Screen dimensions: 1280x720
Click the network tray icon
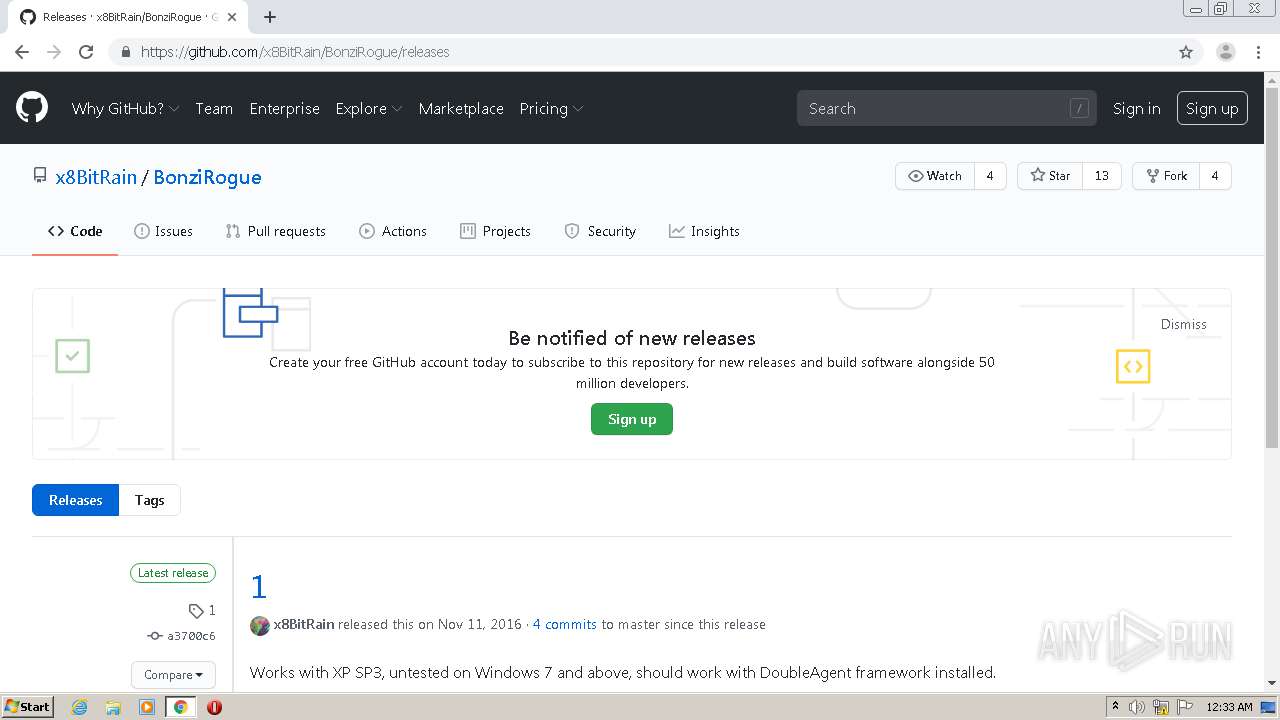point(1161,707)
